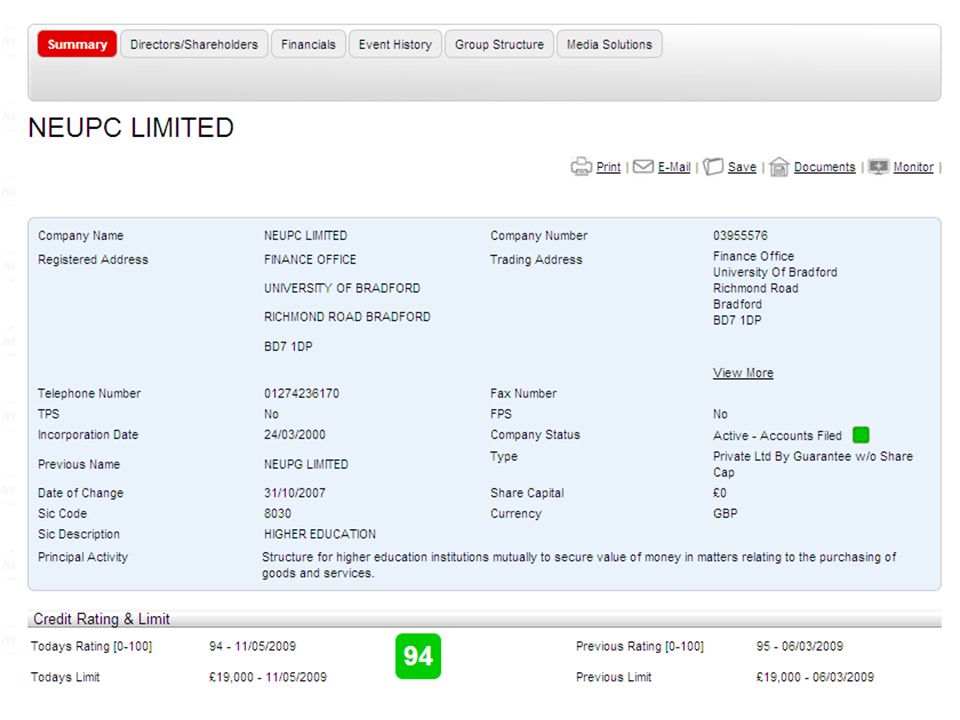Click registered address line RICHMOND ROAD BRADFORD
Image resolution: width=960 pixels, height=720 pixels.
pos(347,317)
